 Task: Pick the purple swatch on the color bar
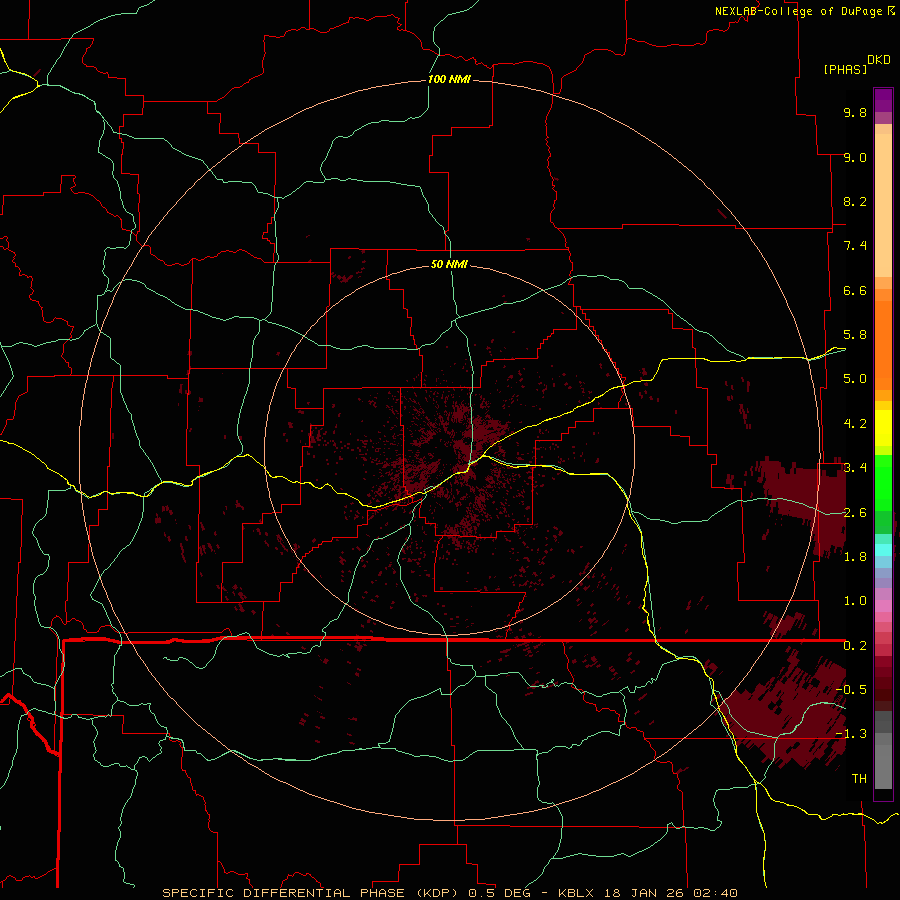pos(883,100)
